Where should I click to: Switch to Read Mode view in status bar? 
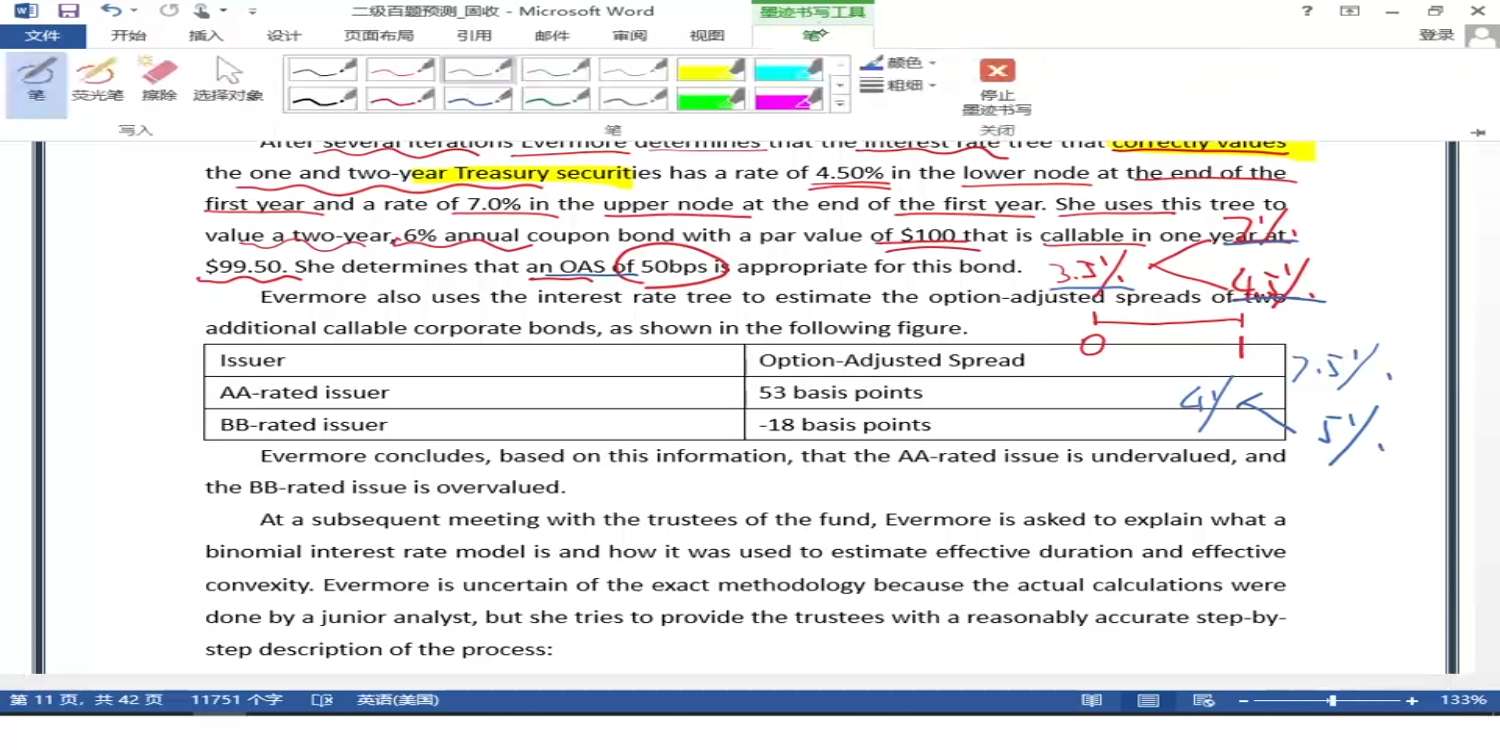(x=1092, y=701)
